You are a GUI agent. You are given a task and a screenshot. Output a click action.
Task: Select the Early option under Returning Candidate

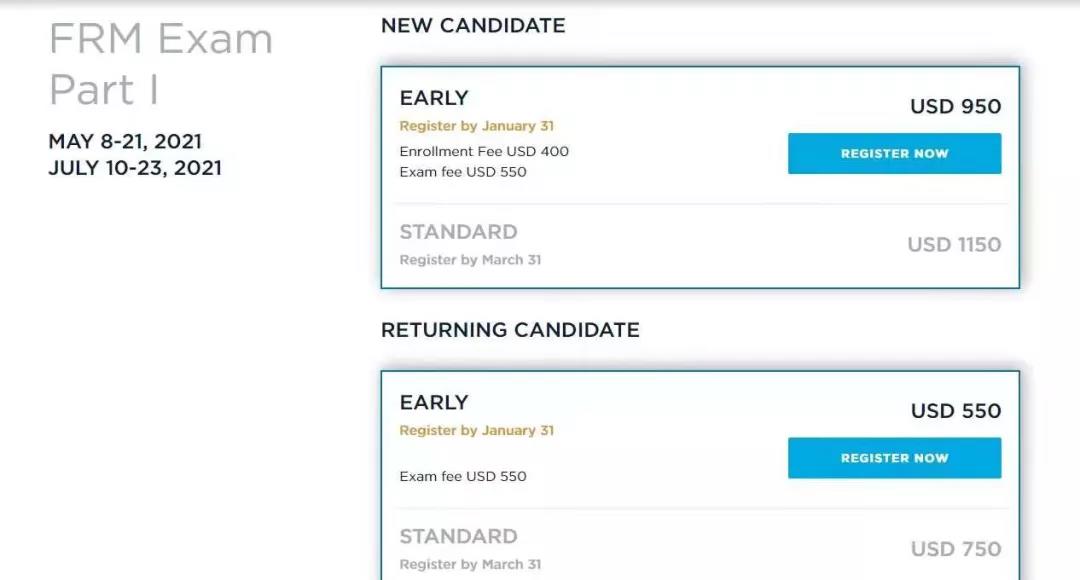434,402
